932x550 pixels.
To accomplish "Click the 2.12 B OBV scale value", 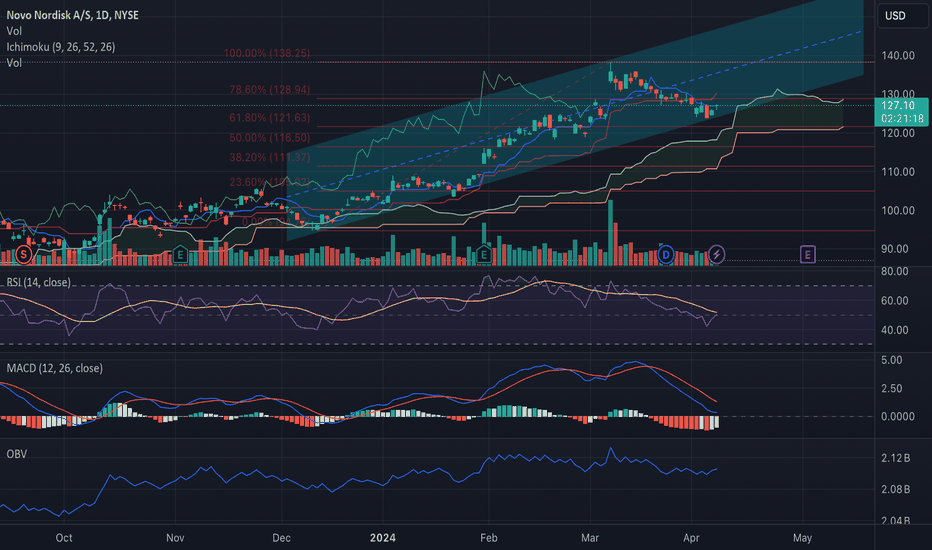I will [895, 458].
